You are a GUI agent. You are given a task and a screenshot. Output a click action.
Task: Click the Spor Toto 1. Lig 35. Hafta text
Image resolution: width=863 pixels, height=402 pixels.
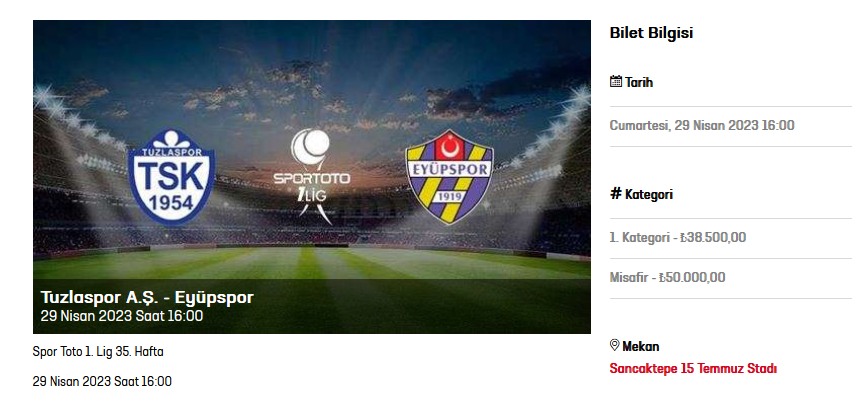click(98, 351)
